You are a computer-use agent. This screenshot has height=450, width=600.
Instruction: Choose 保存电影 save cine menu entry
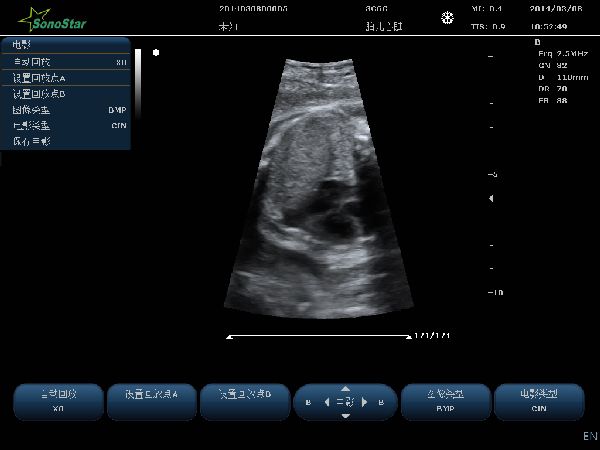tap(66, 141)
